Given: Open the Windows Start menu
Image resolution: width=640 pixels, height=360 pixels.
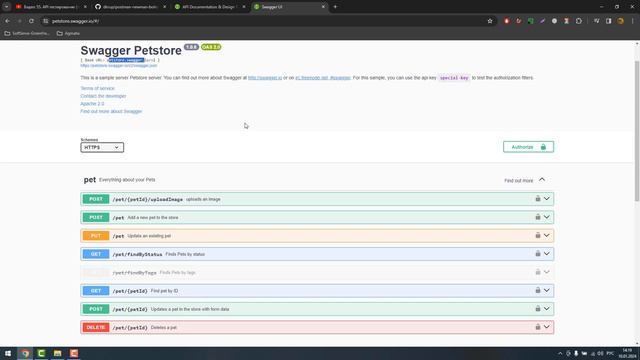Looking at the screenshot, I should tap(8, 353).
